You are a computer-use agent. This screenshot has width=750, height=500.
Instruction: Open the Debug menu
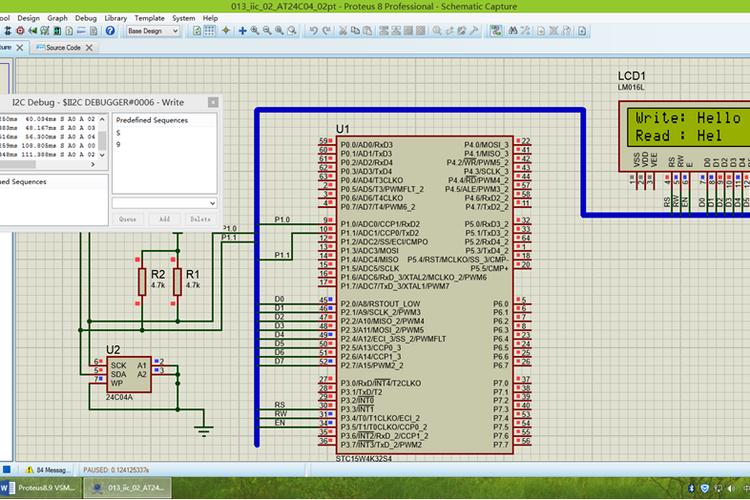[86, 18]
